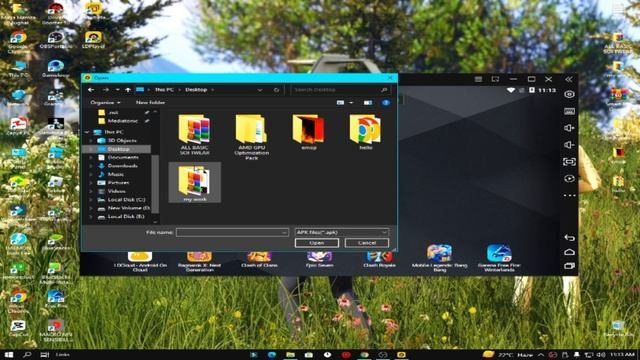Create a New folder

[150, 102]
